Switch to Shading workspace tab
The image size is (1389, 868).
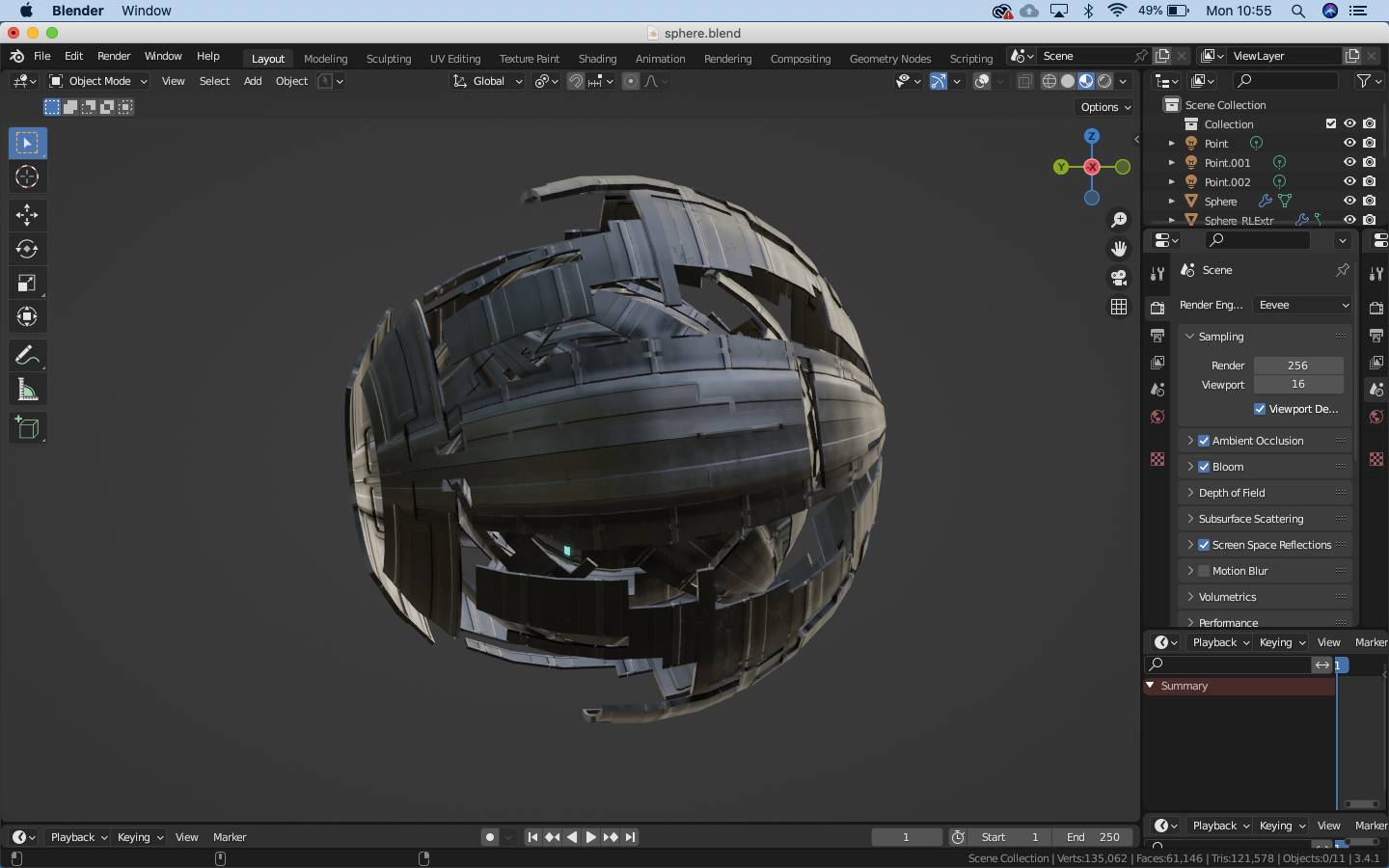pos(597,59)
